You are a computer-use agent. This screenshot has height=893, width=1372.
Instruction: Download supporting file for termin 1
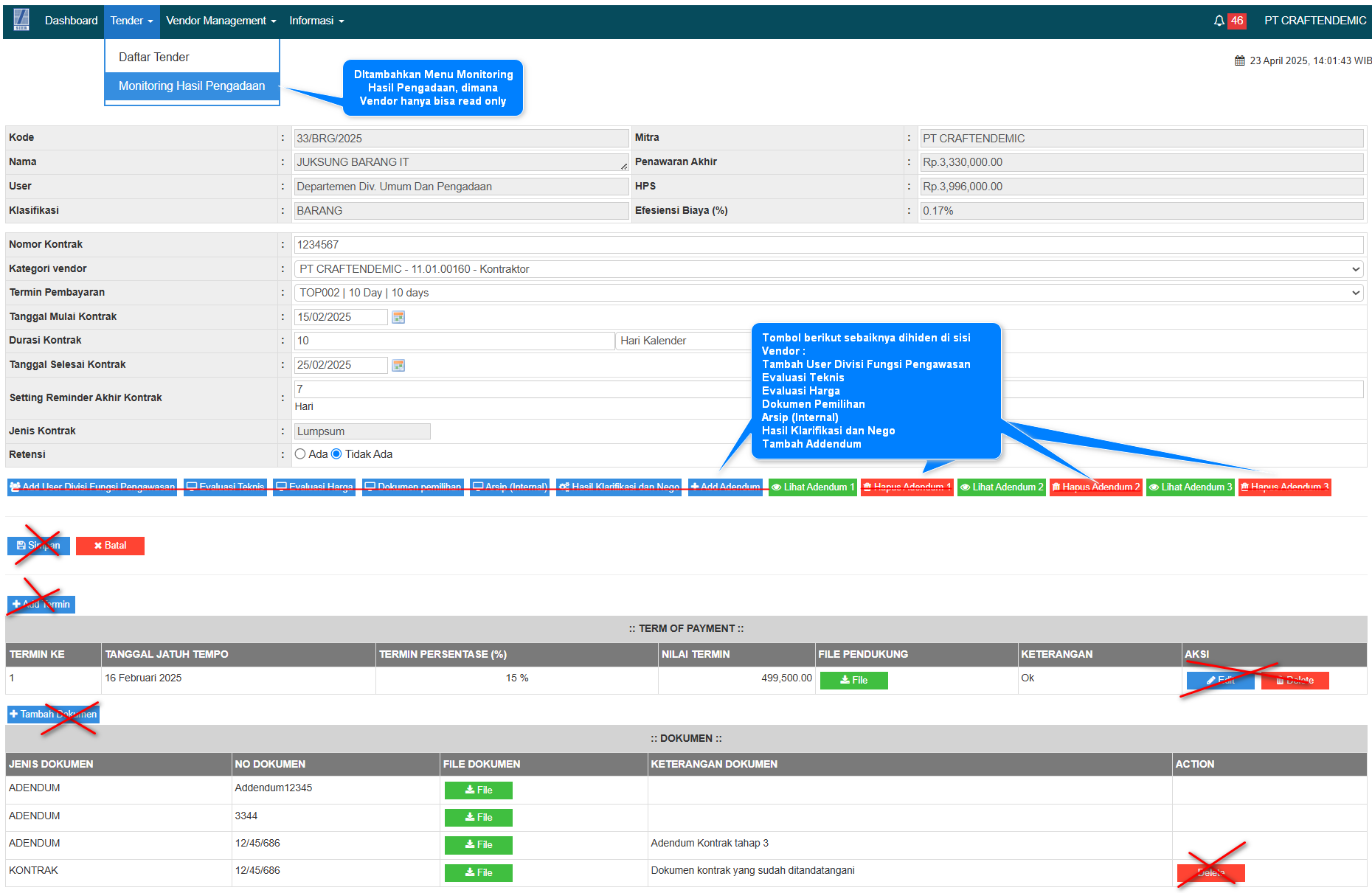[x=853, y=680]
